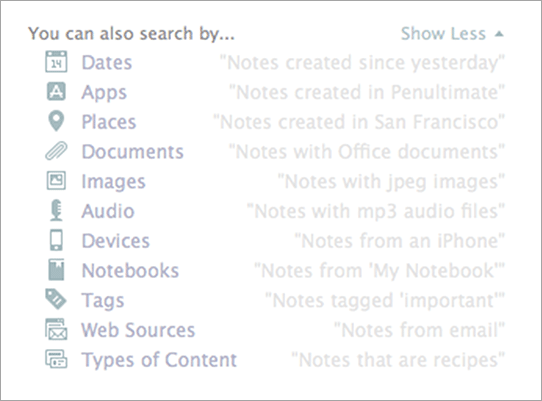Screen dimensions: 542x401
Task: Choose the Documents paperclip icon
Action: pos(56,151)
